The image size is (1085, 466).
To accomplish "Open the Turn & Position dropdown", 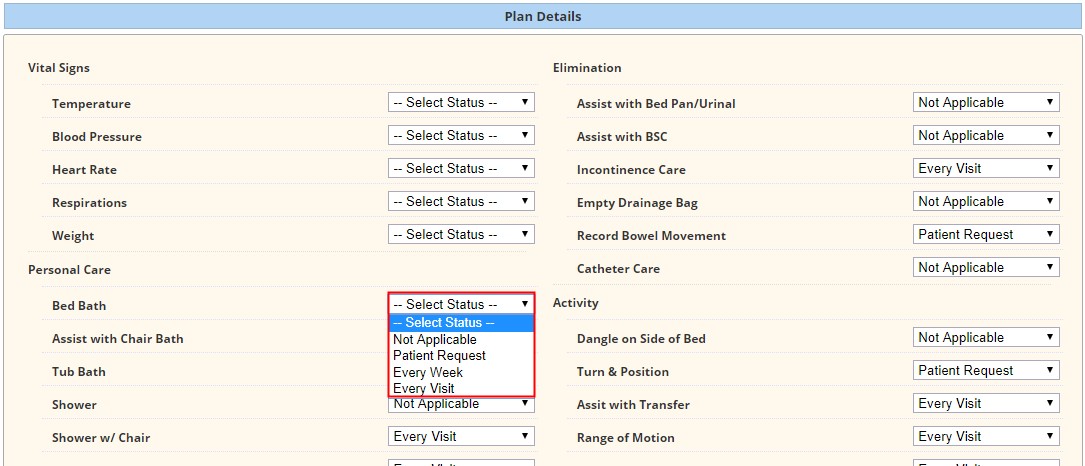I will 986,370.
